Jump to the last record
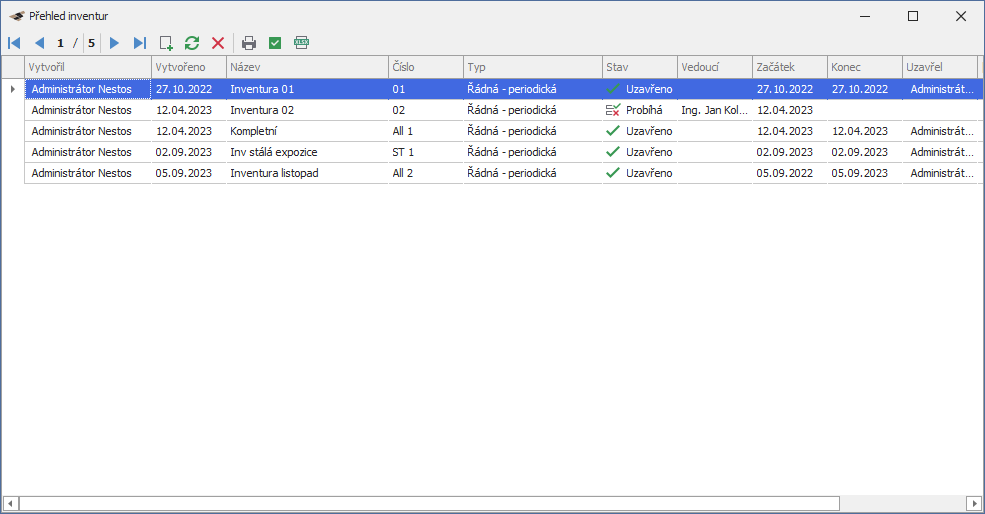 click(140, 43)
